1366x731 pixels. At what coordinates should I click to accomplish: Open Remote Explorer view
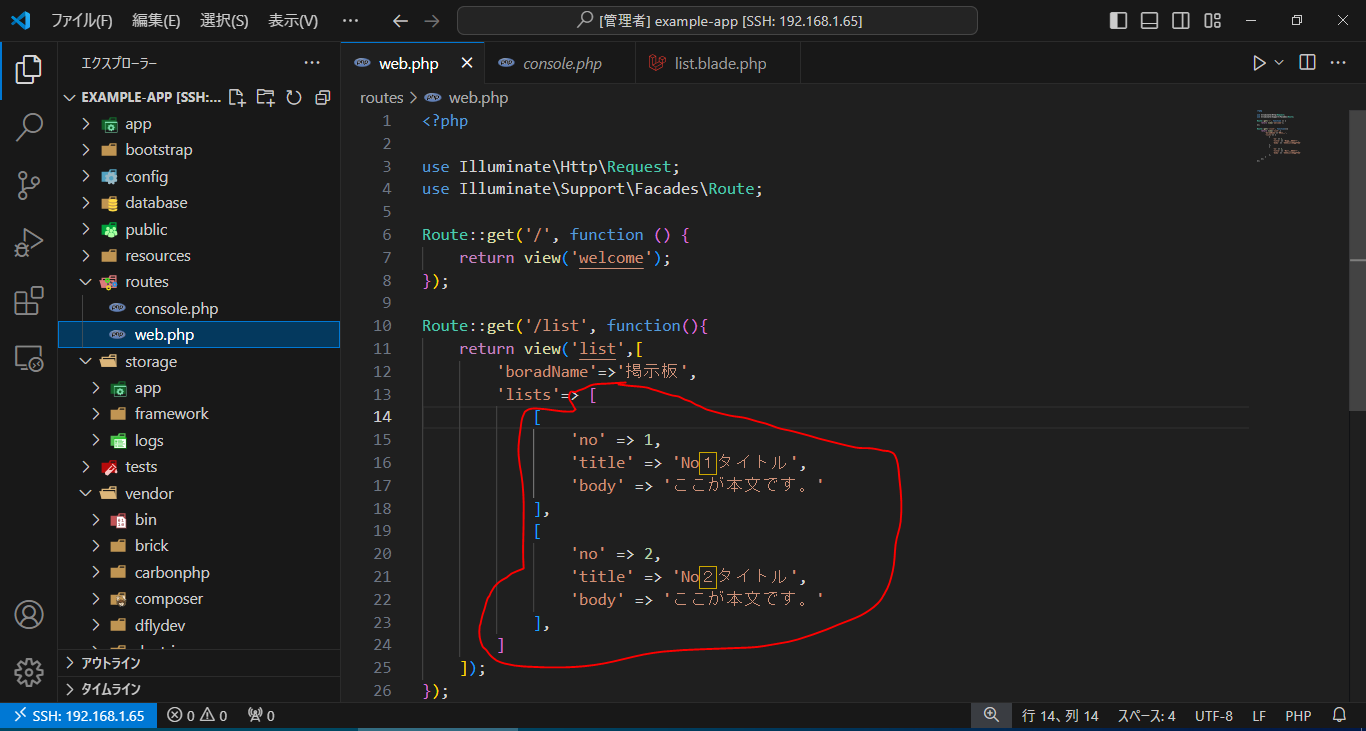pos(29,358)
